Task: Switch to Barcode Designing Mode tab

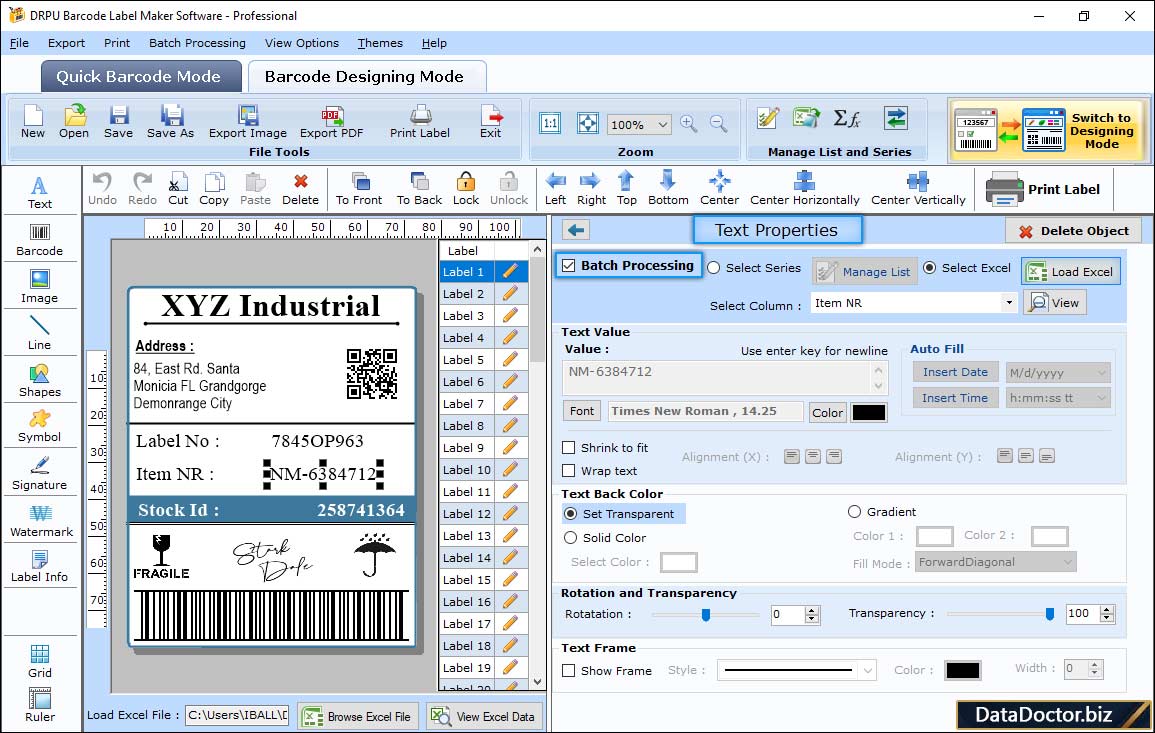Action: pyautogui.click(x=366, y=77)
